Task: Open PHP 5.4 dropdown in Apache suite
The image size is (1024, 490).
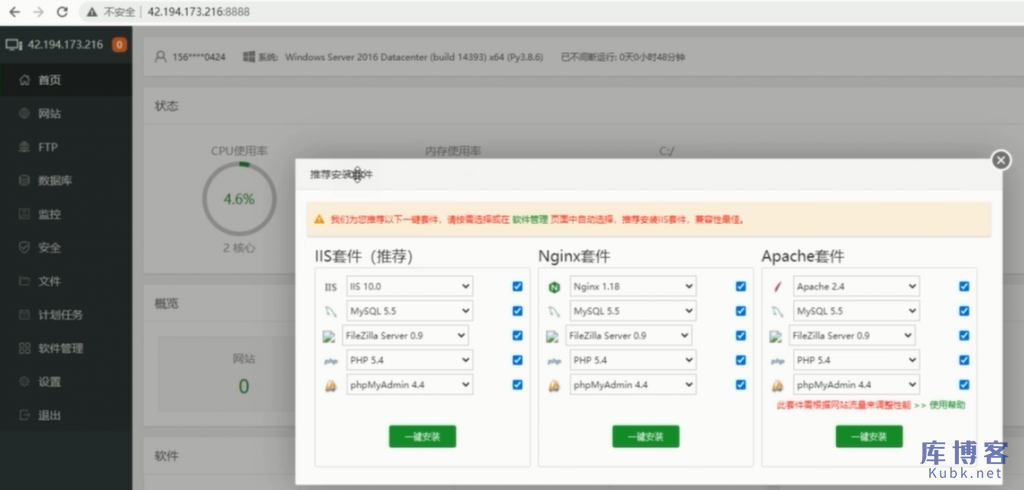Action: 856,360
